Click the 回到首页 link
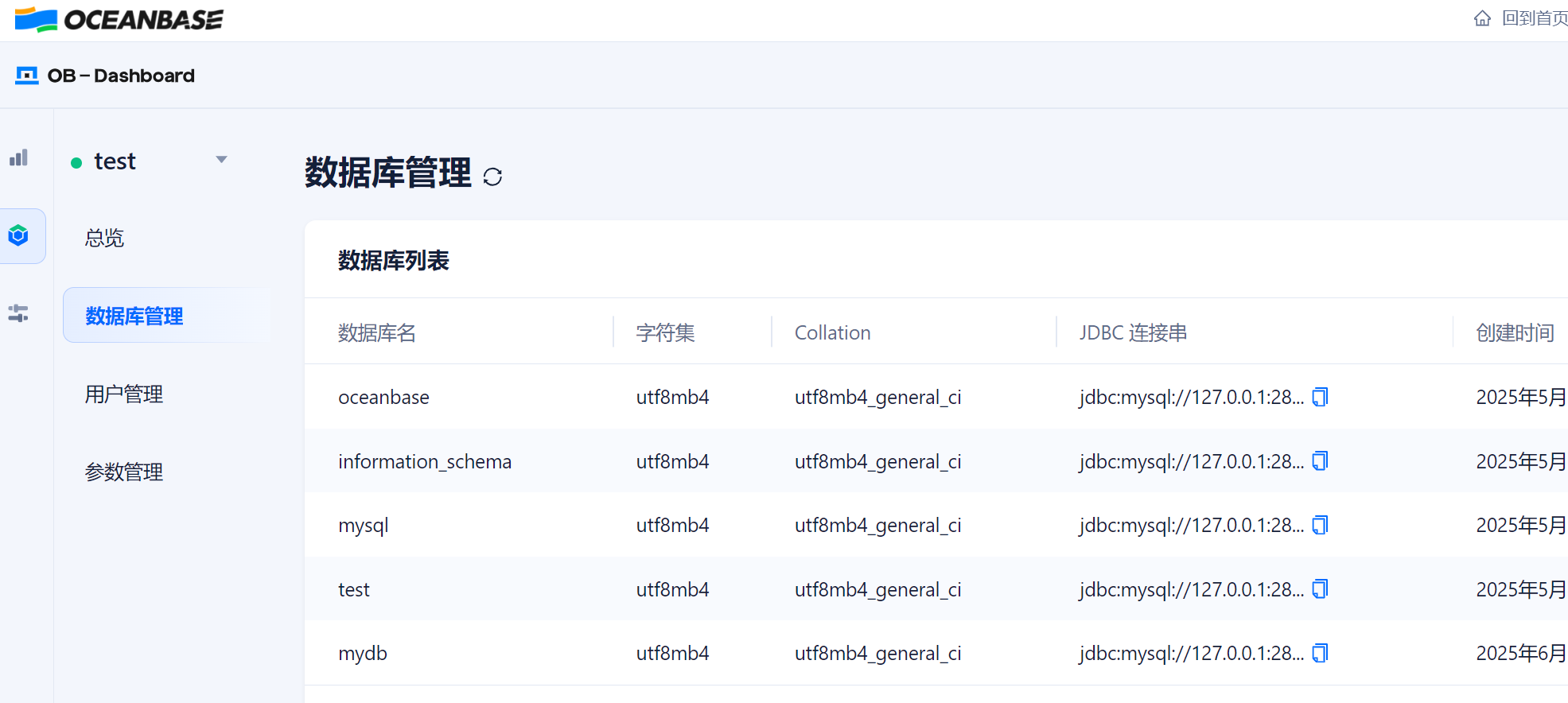This screenshot has height=703, width=1568. point(1534,18)
